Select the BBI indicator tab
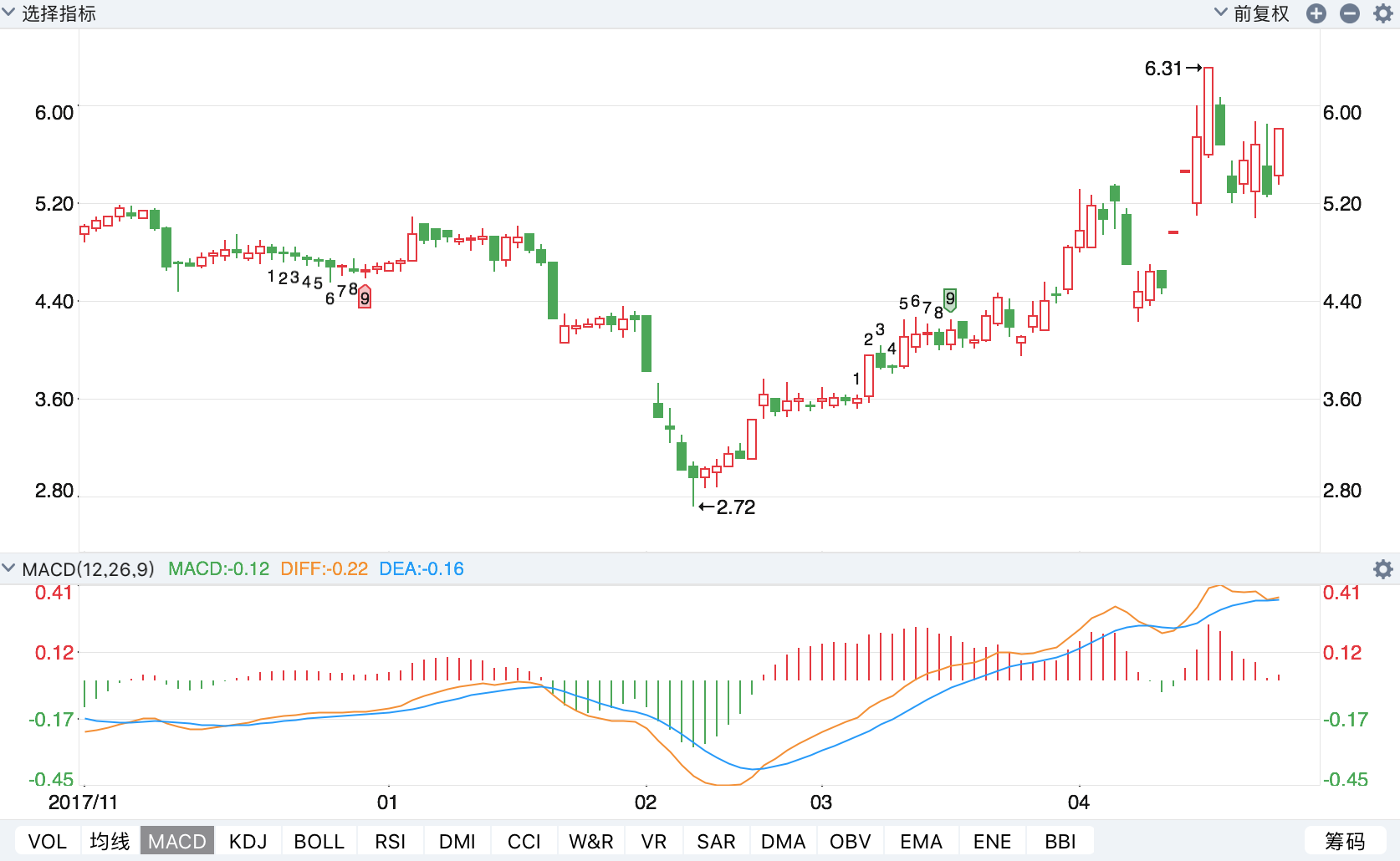Viewport: 1400px width, 861px height. [1060, 841]
